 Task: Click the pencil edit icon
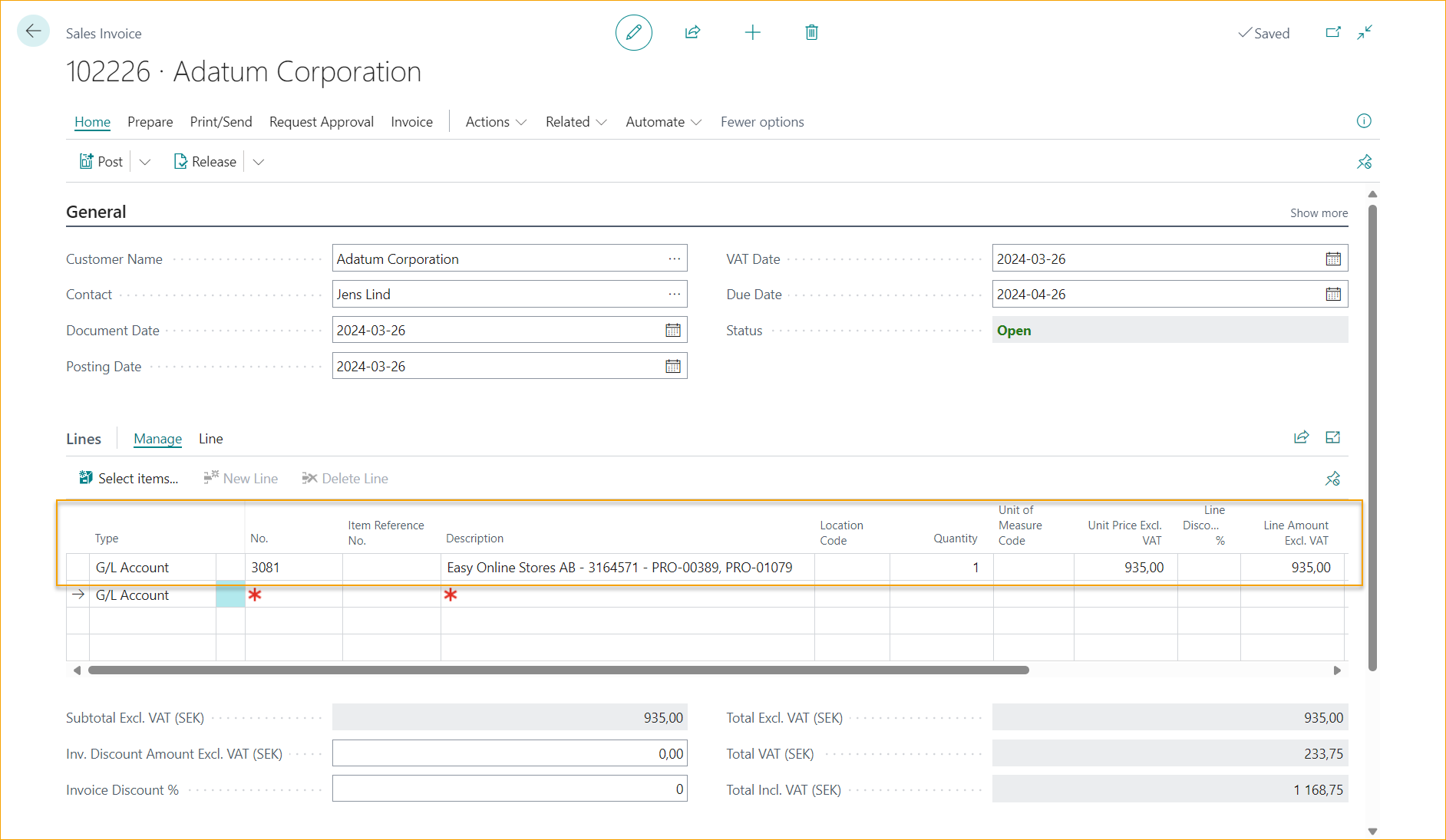[633, 32]
